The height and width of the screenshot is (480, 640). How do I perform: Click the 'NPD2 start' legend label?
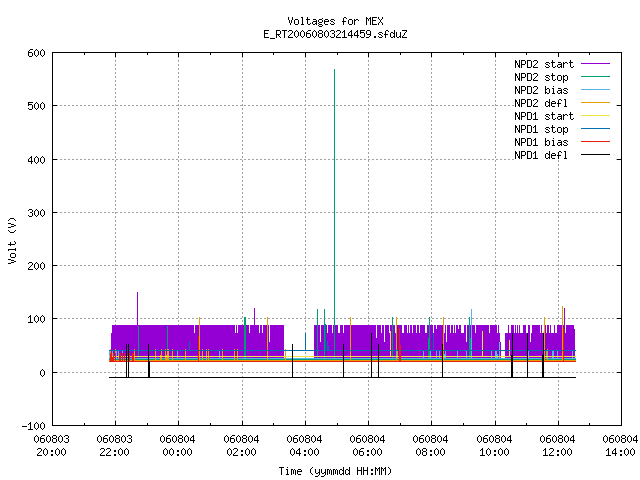tap(544, 64)
